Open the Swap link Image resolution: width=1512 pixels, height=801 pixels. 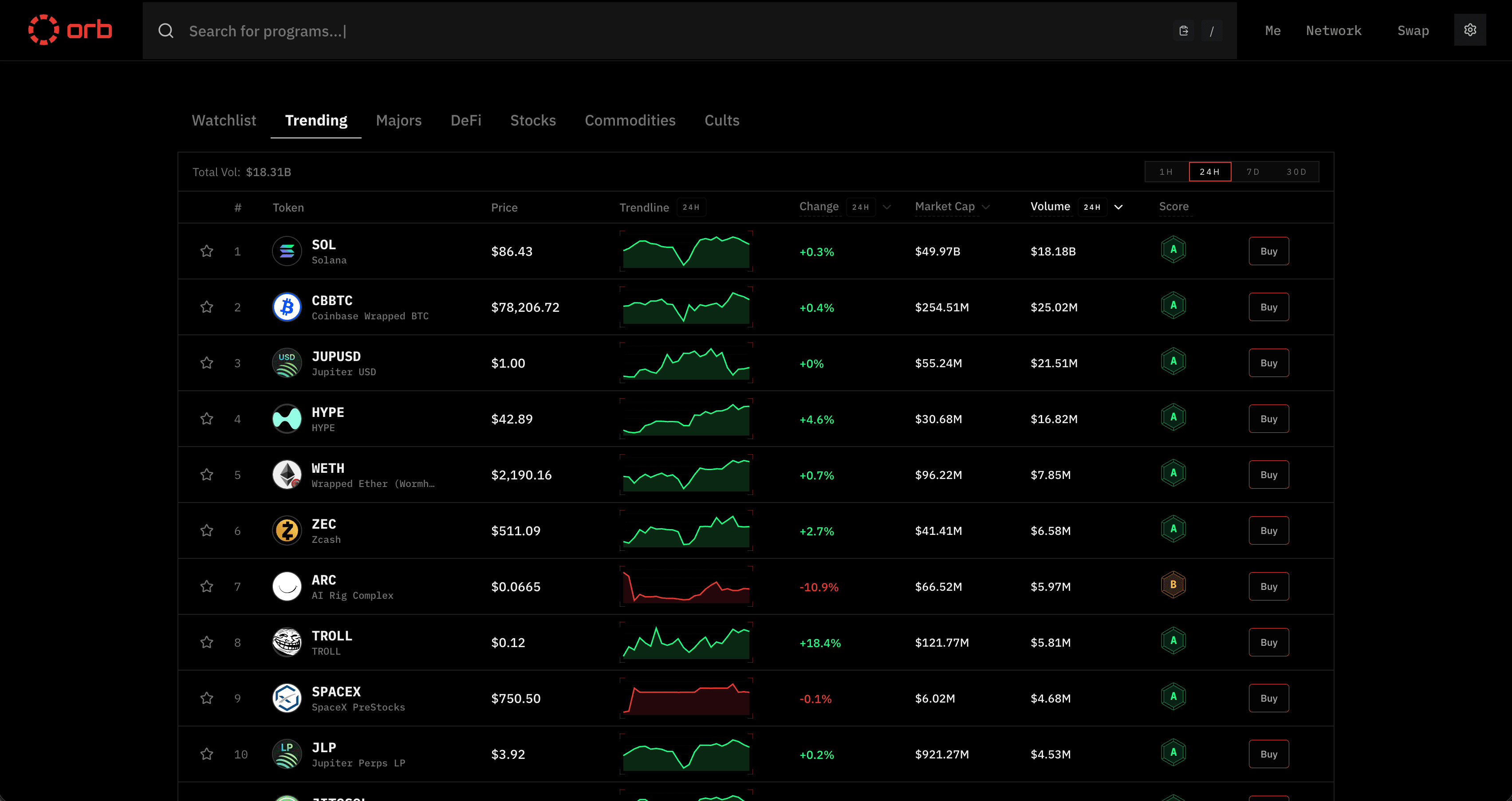pos(1413,31)
